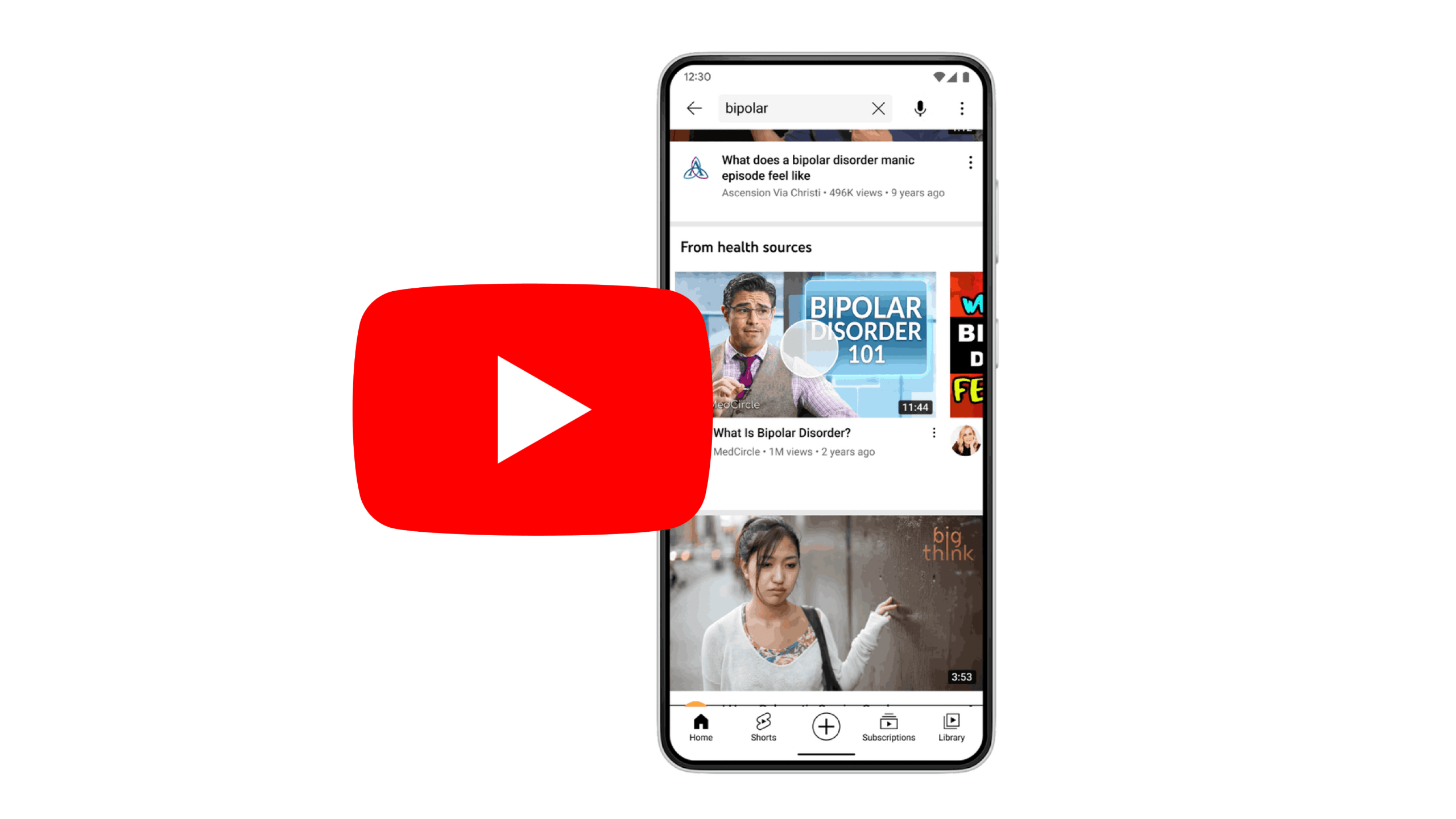1456x819 pixels.
Task: Tap the vertical overflow menu icon top right
Action: pos(962,108)
